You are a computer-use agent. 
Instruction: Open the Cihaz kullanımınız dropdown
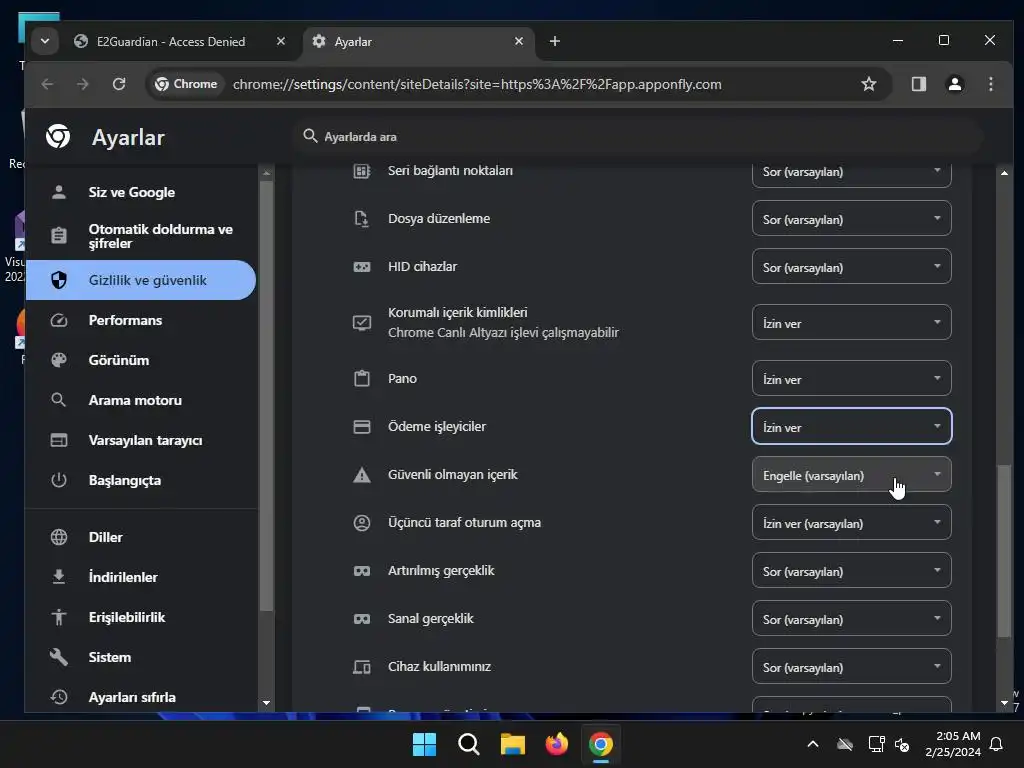tap(852, 667)
